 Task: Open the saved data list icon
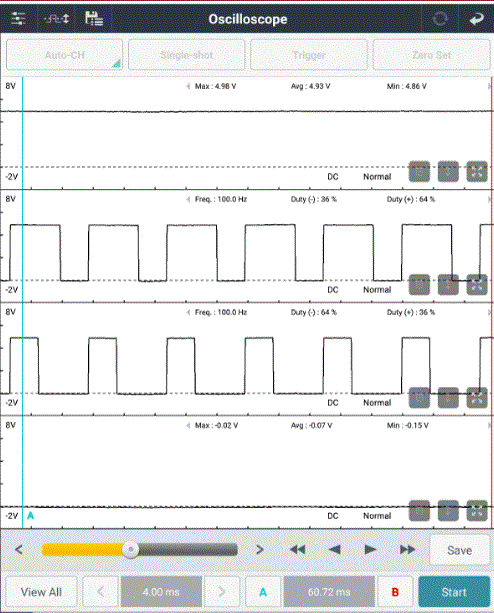(94, 18)
